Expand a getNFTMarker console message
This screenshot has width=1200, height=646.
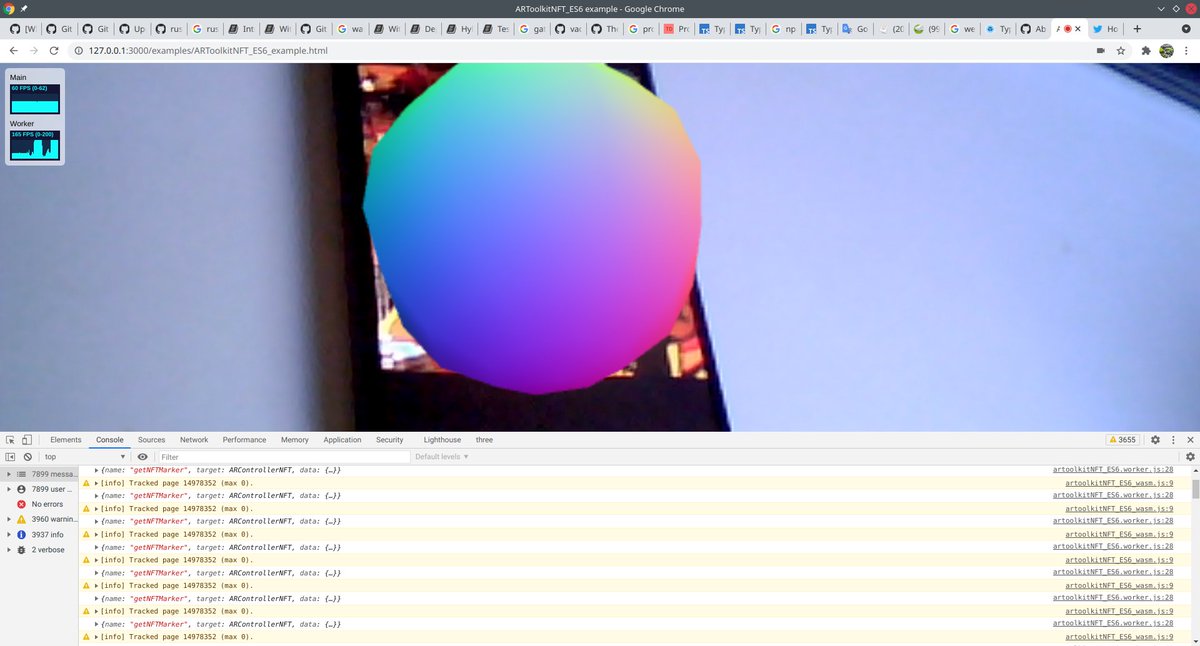(96, 469)
